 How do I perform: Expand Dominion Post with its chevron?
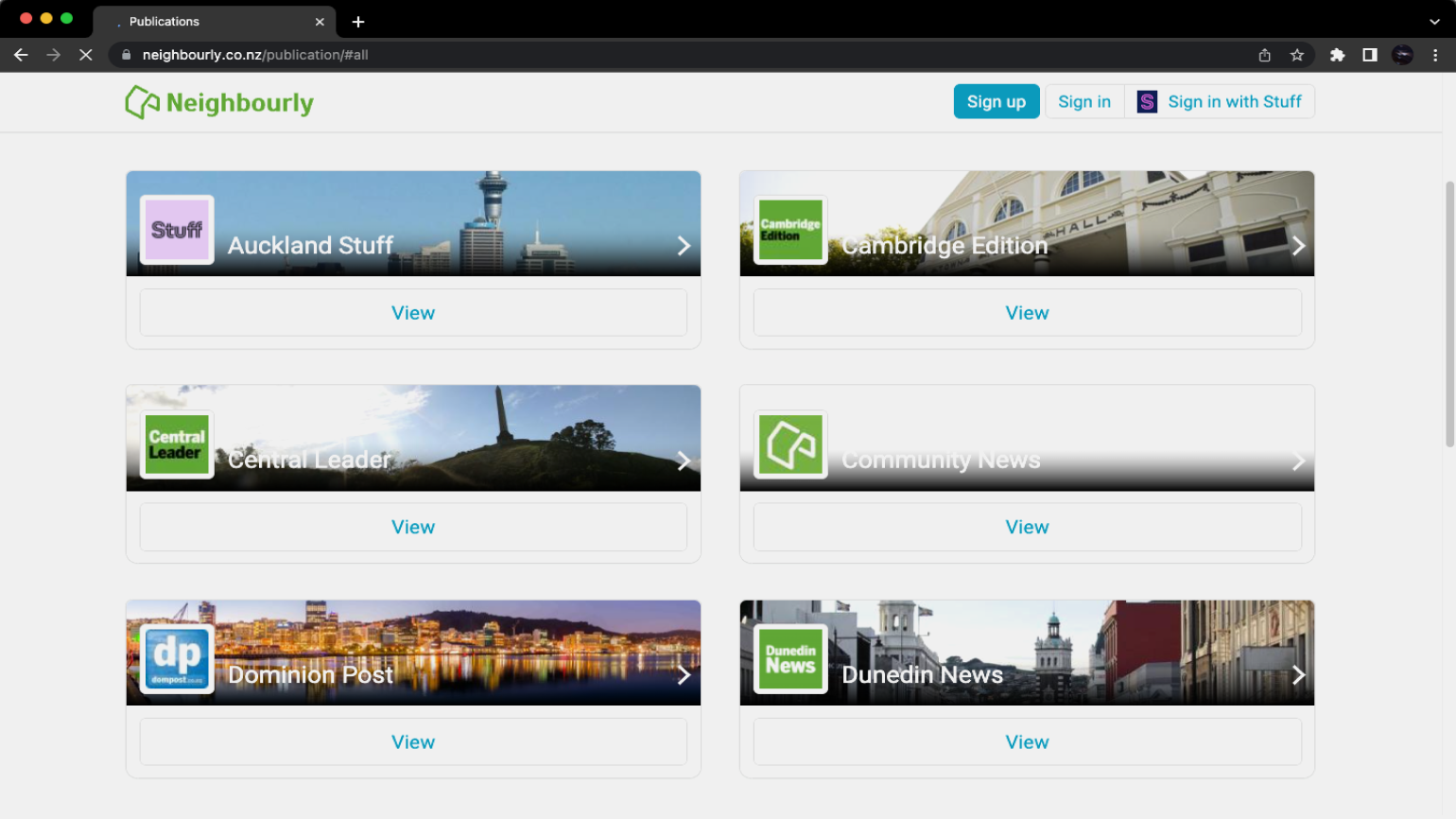(x=684, y=675)
